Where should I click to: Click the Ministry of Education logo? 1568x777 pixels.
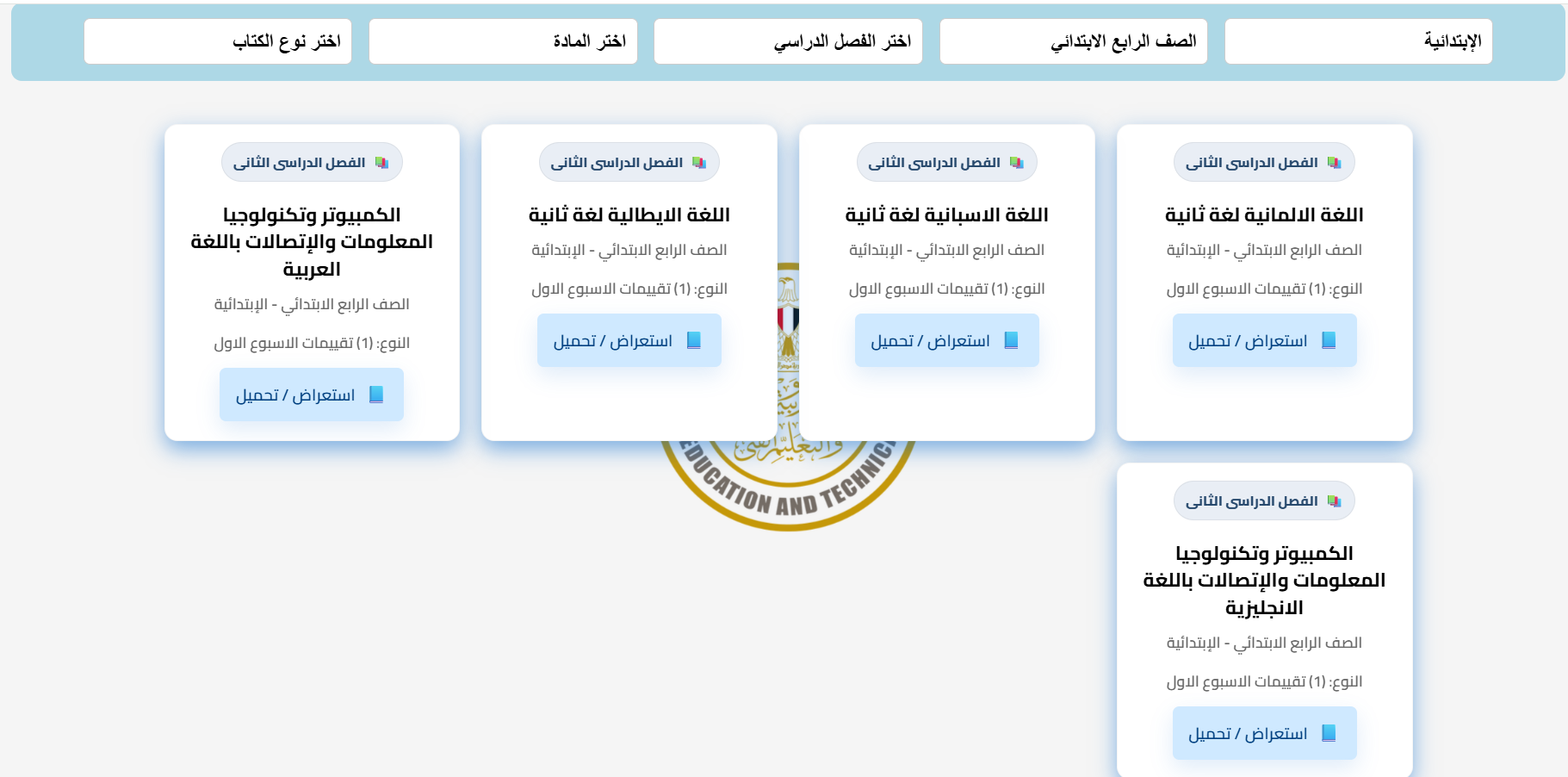(x=788, y=482)
